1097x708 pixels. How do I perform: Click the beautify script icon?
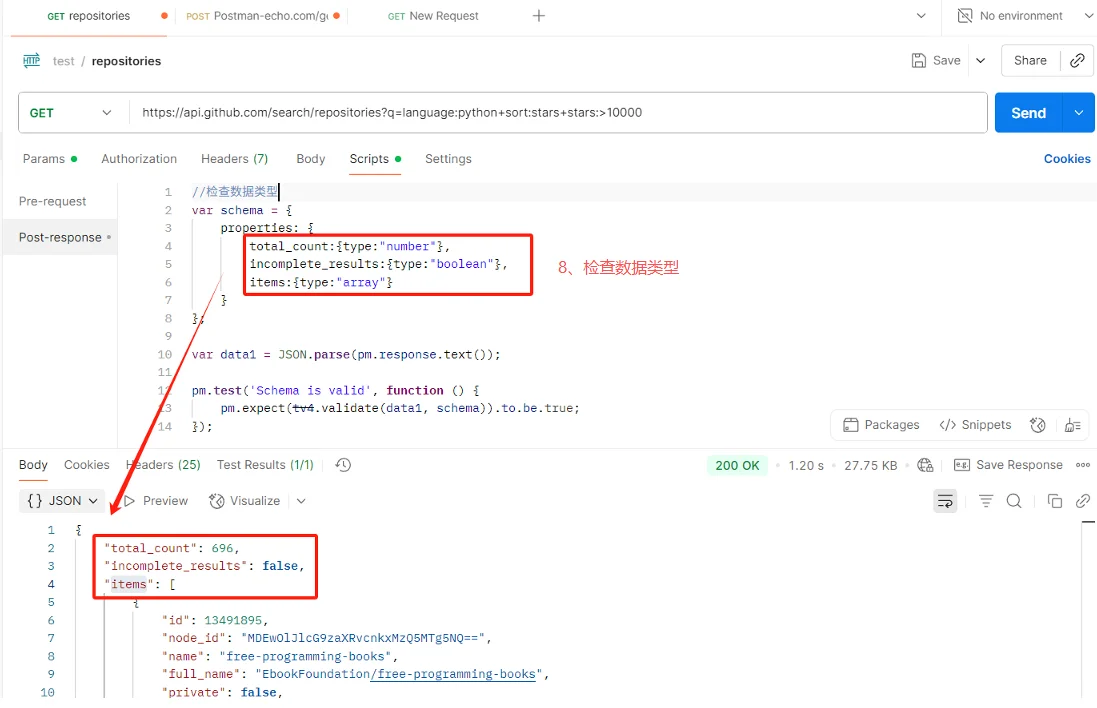(x=1072, y=425)
